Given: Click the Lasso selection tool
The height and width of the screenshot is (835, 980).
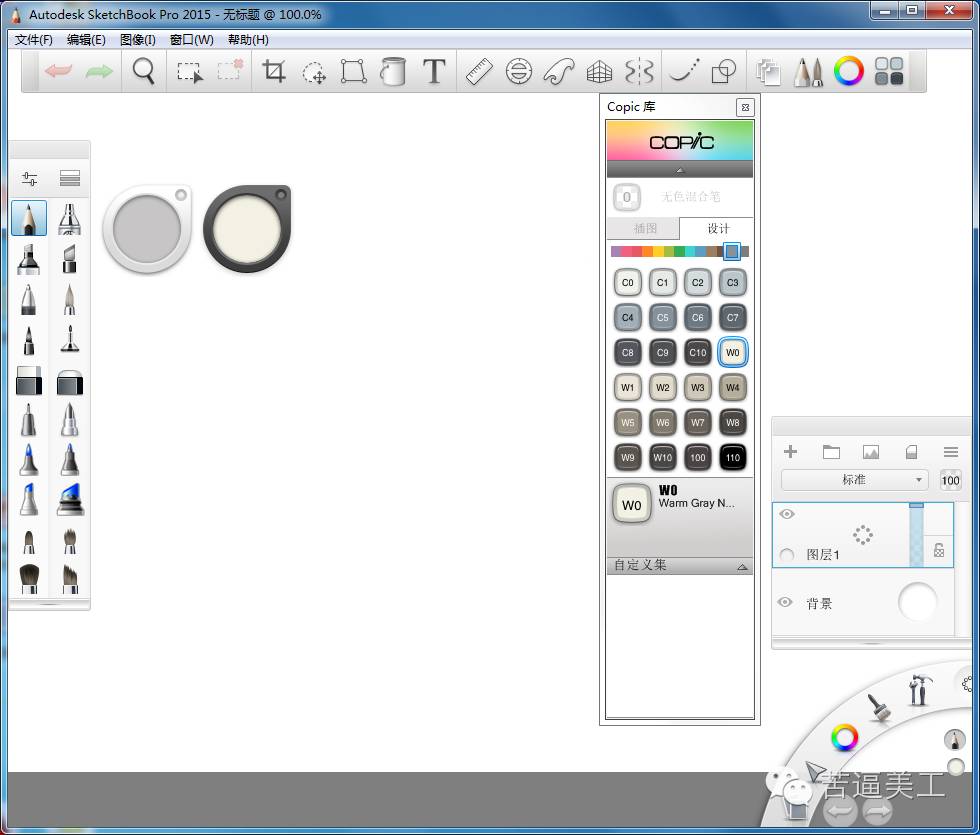Looking at the screenshot, I should click(314, 72).
